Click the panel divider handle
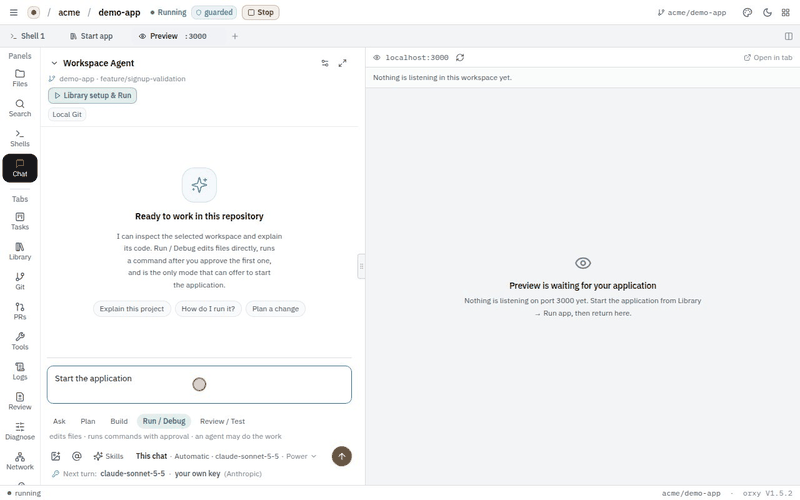The height and width of the screenshot is (500, 800). (x=361, y=266)
